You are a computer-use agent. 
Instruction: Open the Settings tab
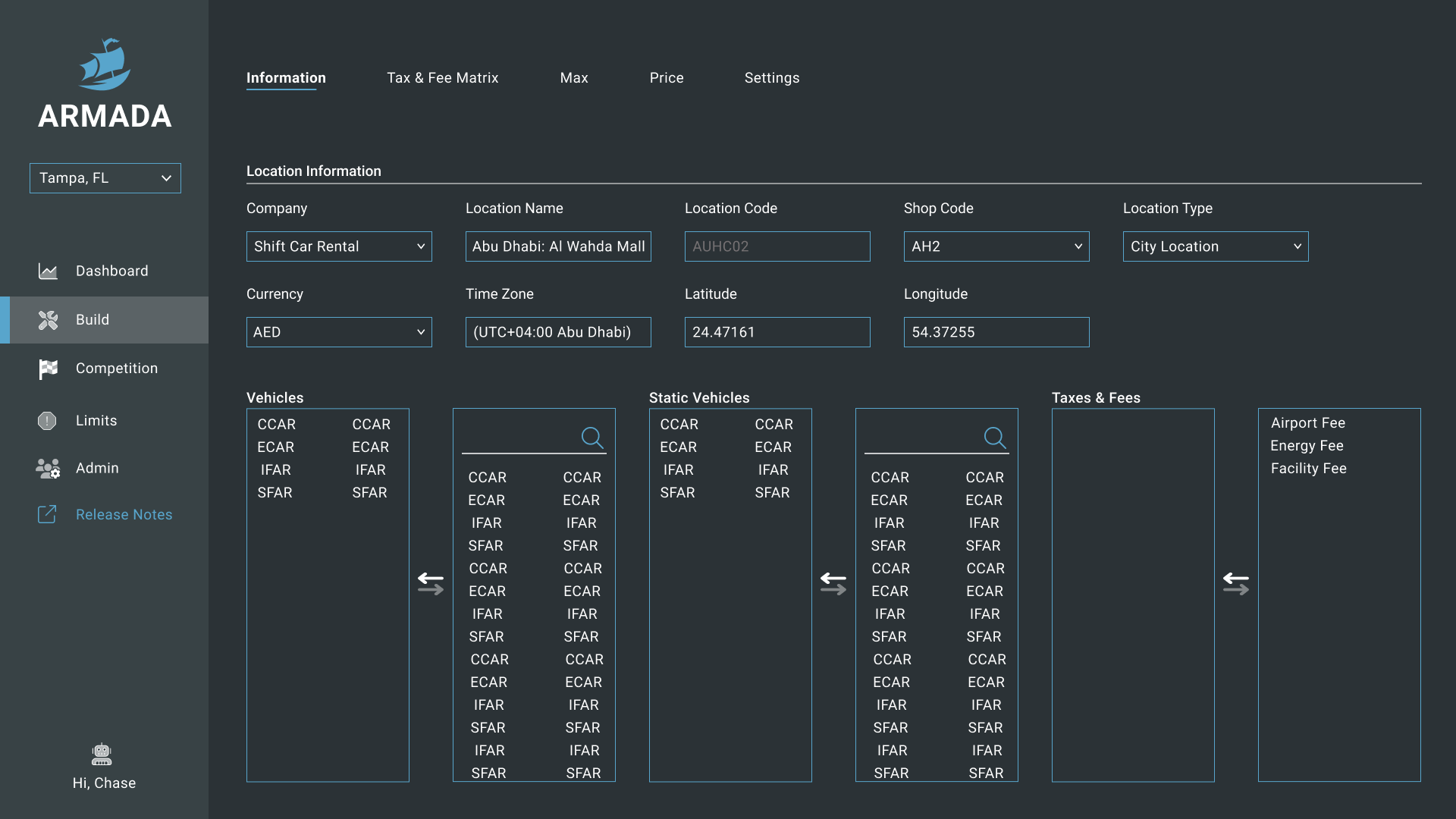(771, 78)
